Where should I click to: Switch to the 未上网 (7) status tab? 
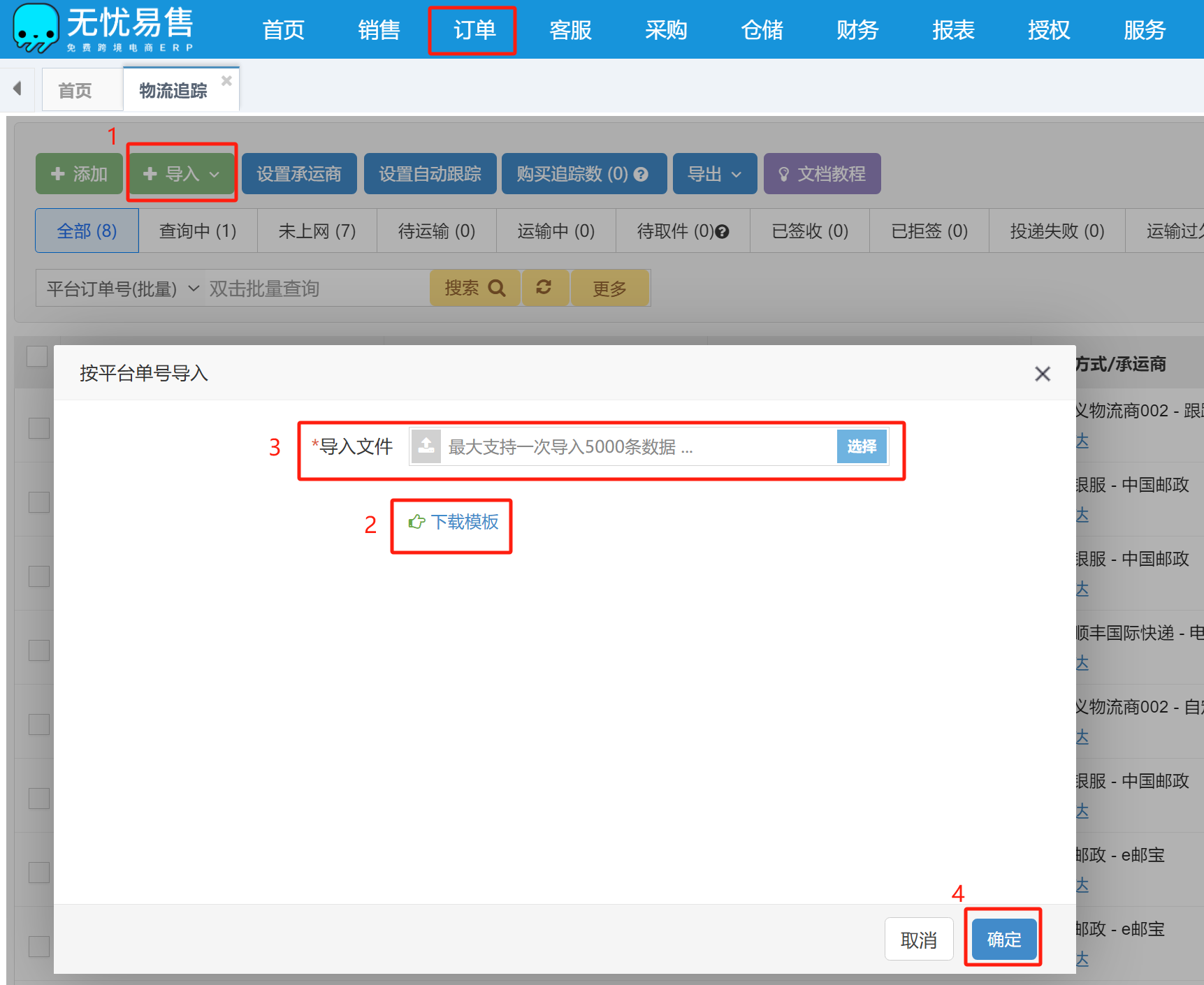click(x=317, y=231)
